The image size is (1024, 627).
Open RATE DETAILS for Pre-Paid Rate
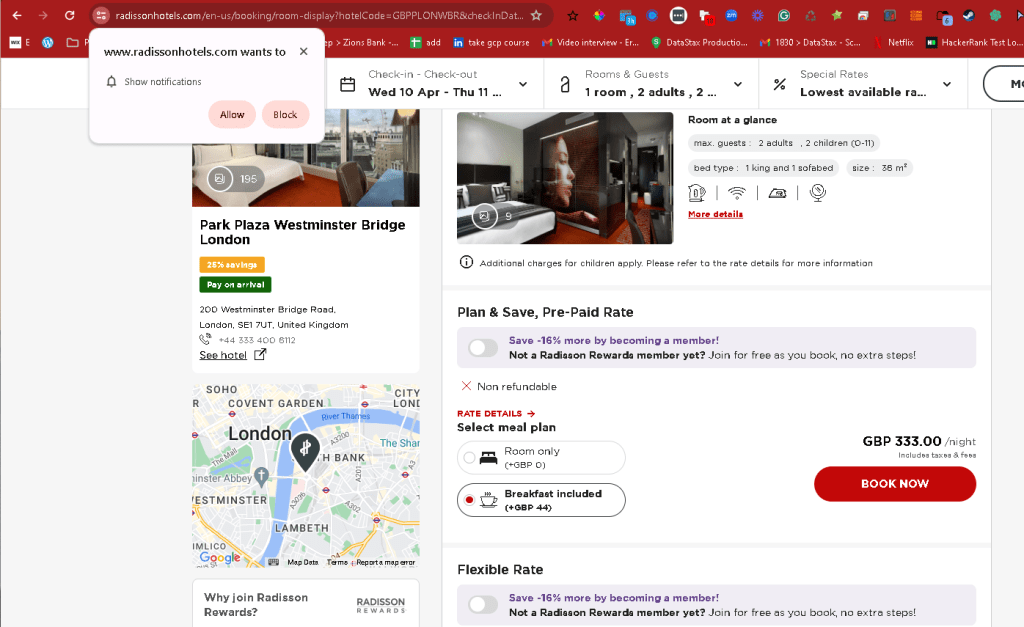tap(496, 413)
